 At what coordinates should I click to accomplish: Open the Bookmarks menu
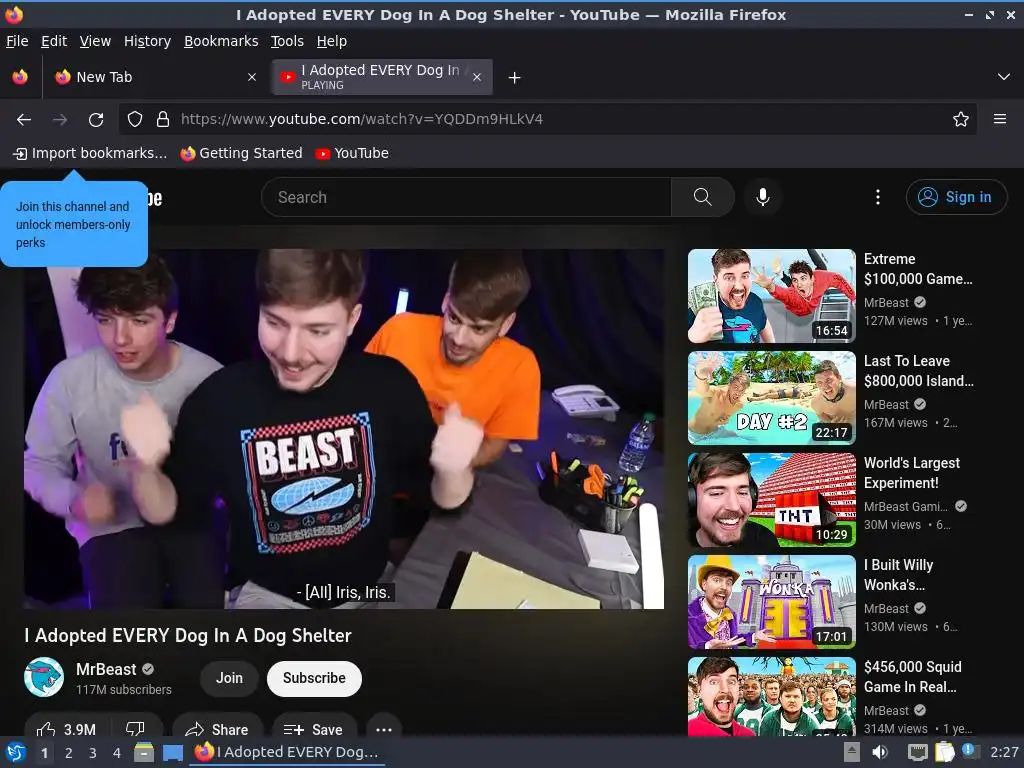coord(221,41)
